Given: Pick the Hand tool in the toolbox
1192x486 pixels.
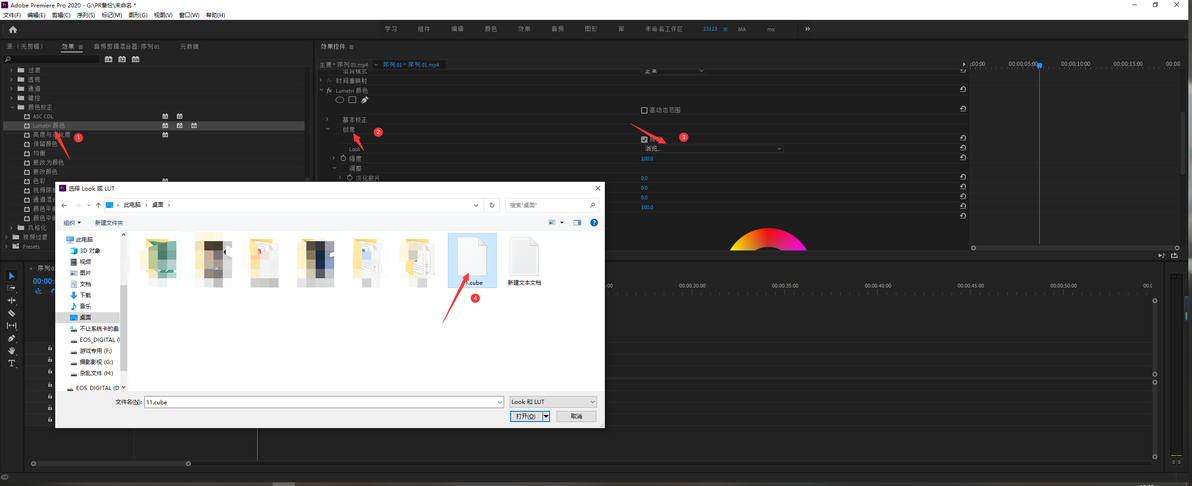Looking at the screenshot, I should [11, 351].
